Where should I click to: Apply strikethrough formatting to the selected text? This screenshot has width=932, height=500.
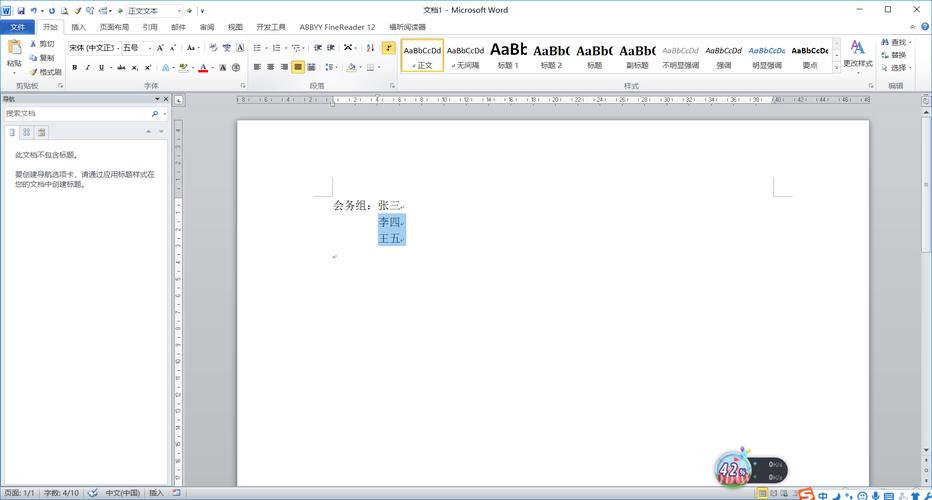121,68
